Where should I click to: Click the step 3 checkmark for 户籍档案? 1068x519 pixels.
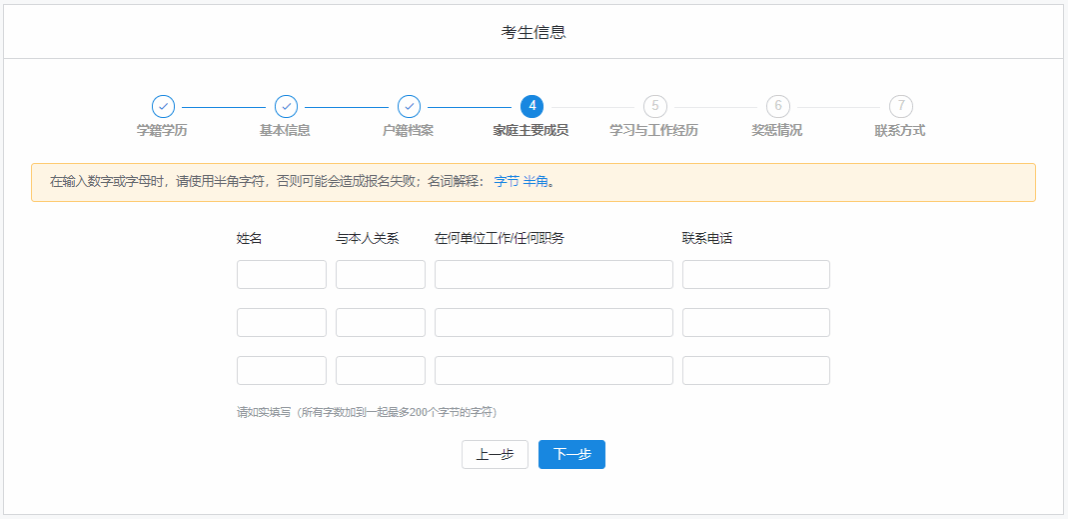(409, 106)
